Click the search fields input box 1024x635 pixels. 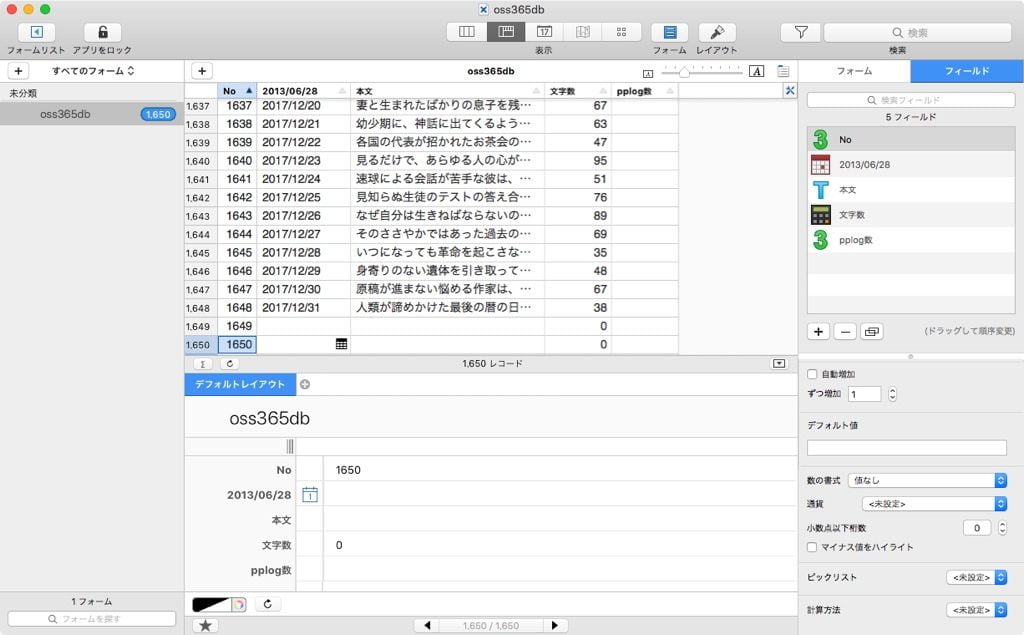pyautogui.click(x=911, y=100)
